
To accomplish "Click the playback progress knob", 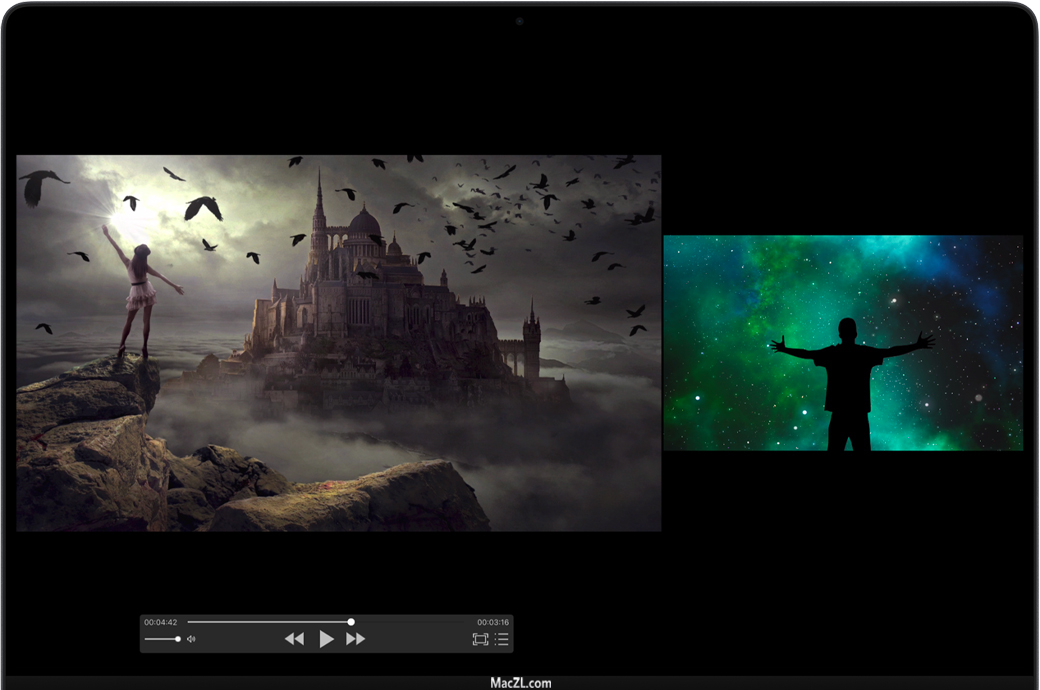I will point(351,622).
